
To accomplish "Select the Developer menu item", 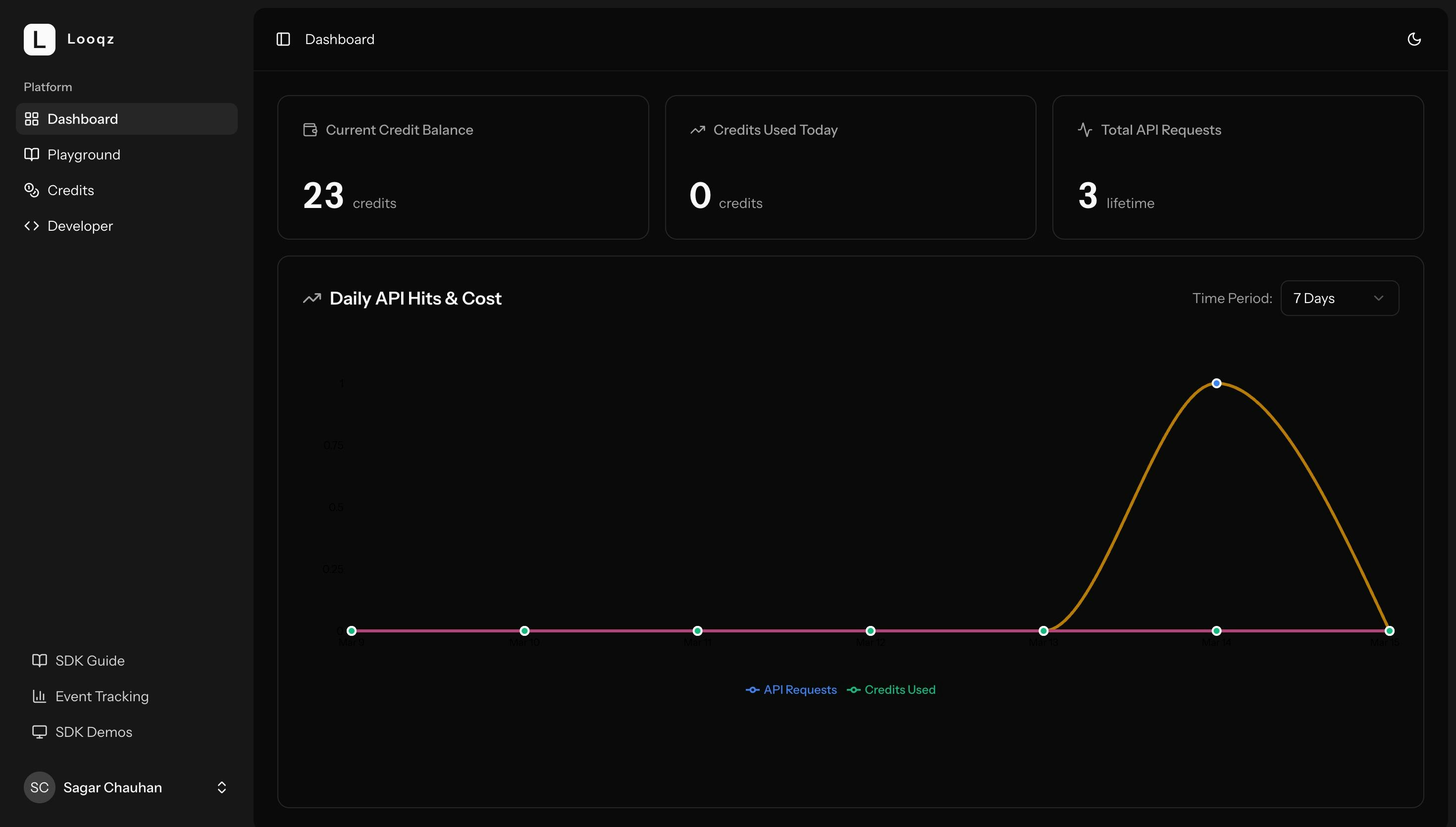I will [x=80, y=226].
